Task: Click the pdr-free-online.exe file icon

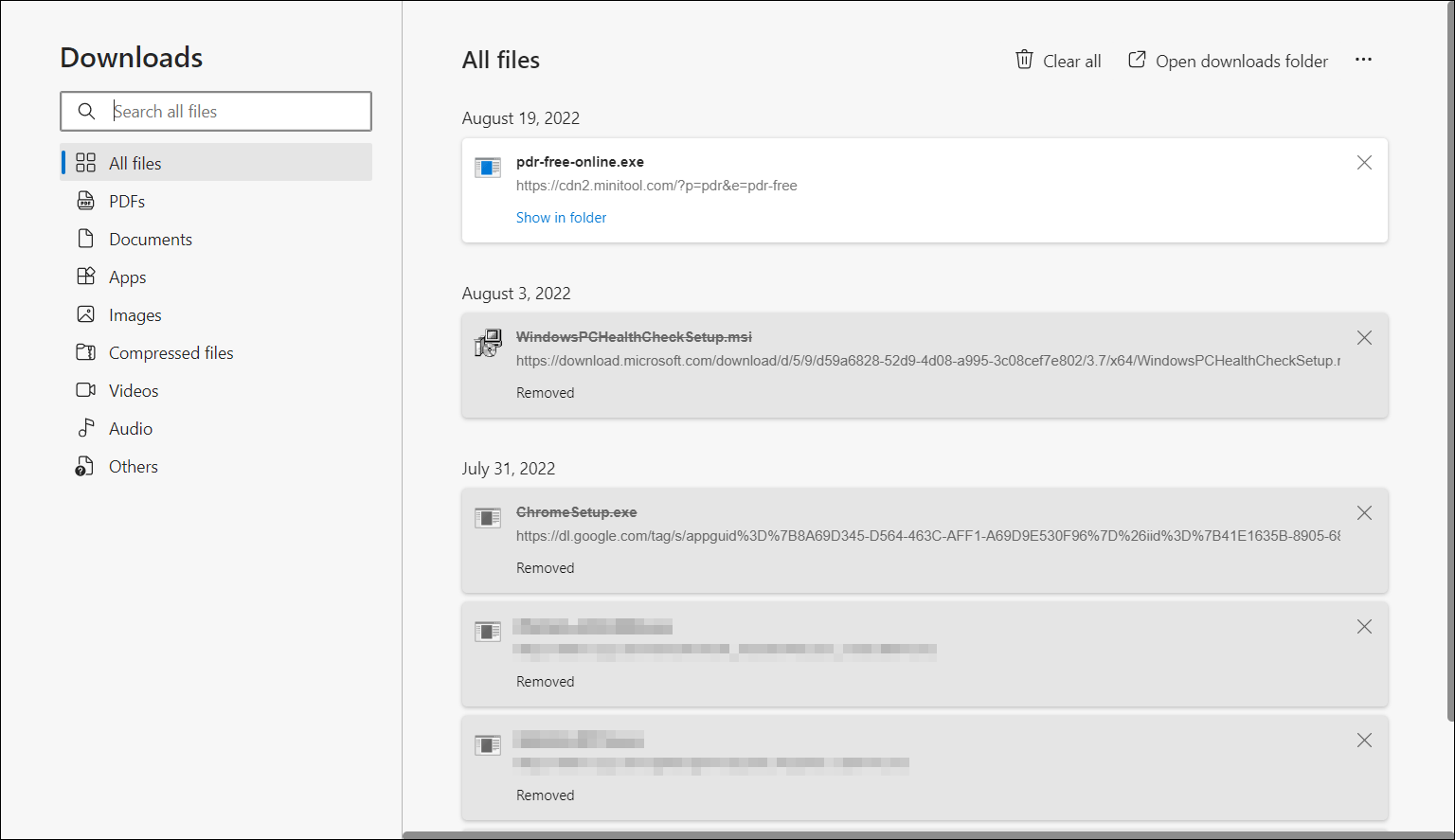Action: (488, 169)
